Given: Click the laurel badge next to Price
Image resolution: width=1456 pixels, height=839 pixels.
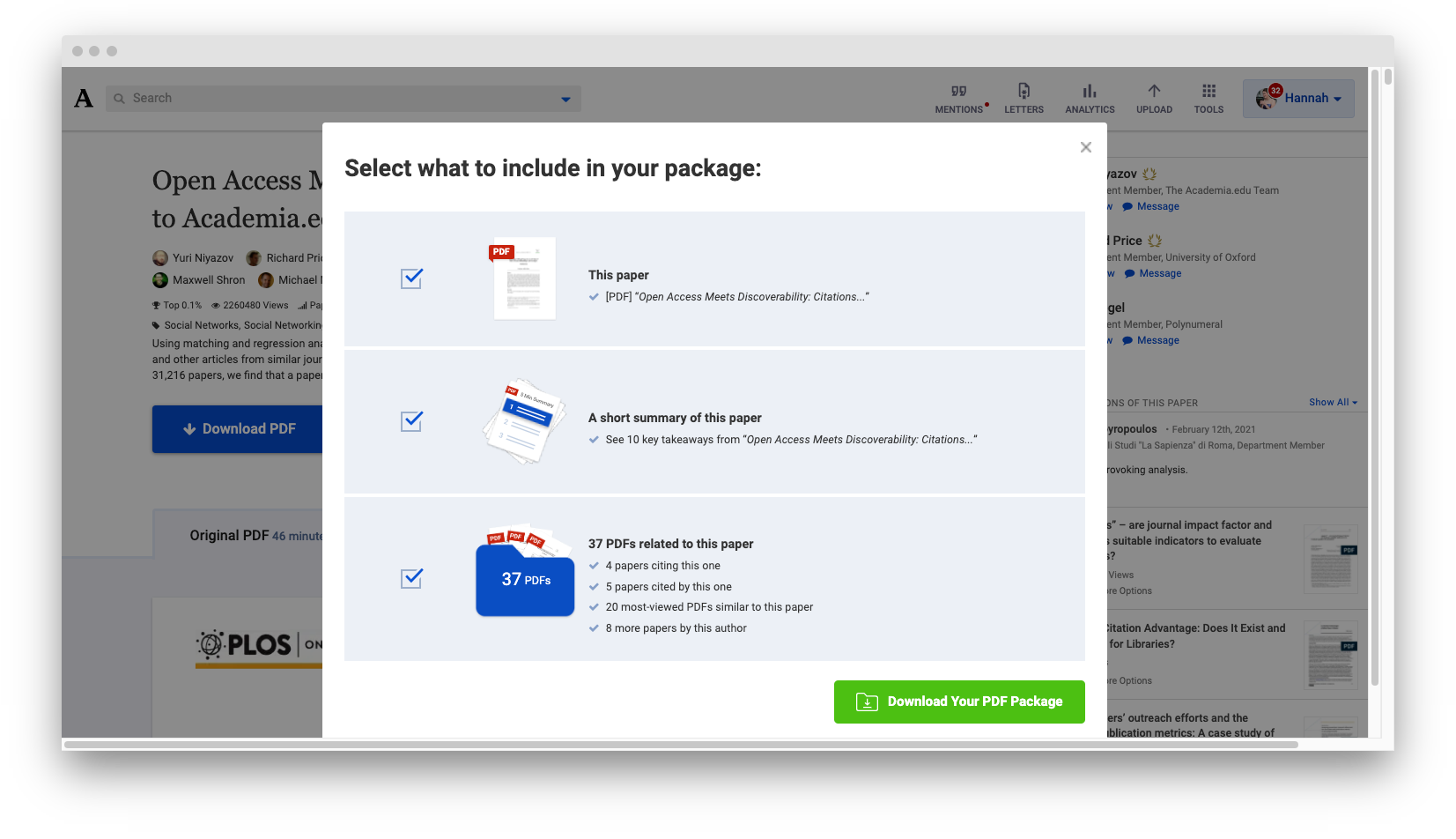Looking at the screenshot, I should 1155,241.
